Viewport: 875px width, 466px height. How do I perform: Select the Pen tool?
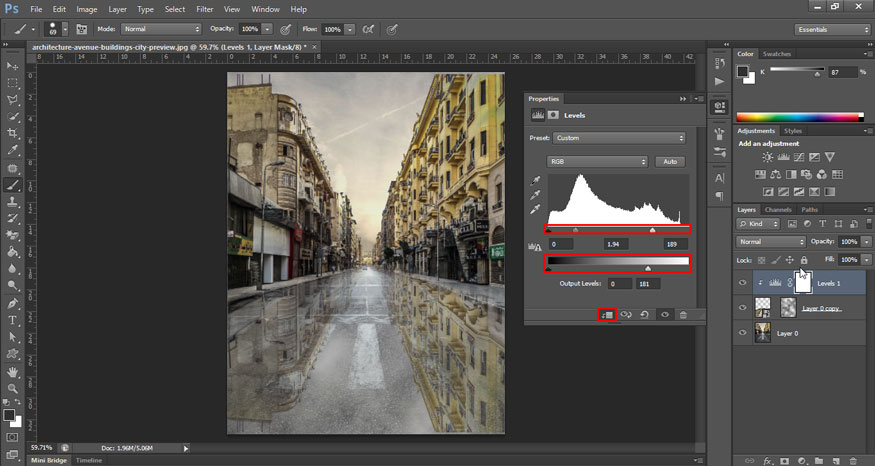[x=12, y=303]
